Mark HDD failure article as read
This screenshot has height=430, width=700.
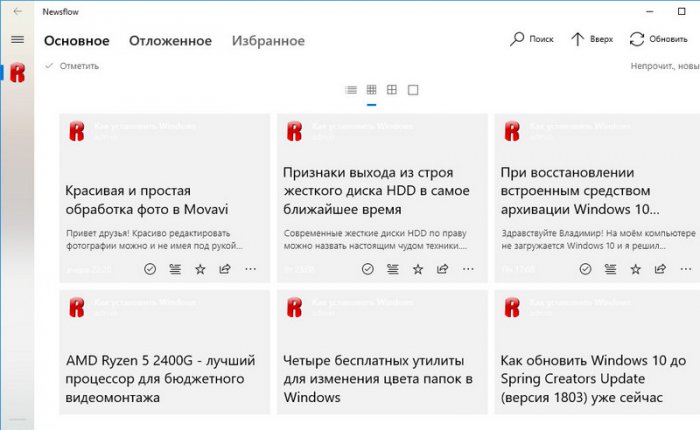point(367,269)
